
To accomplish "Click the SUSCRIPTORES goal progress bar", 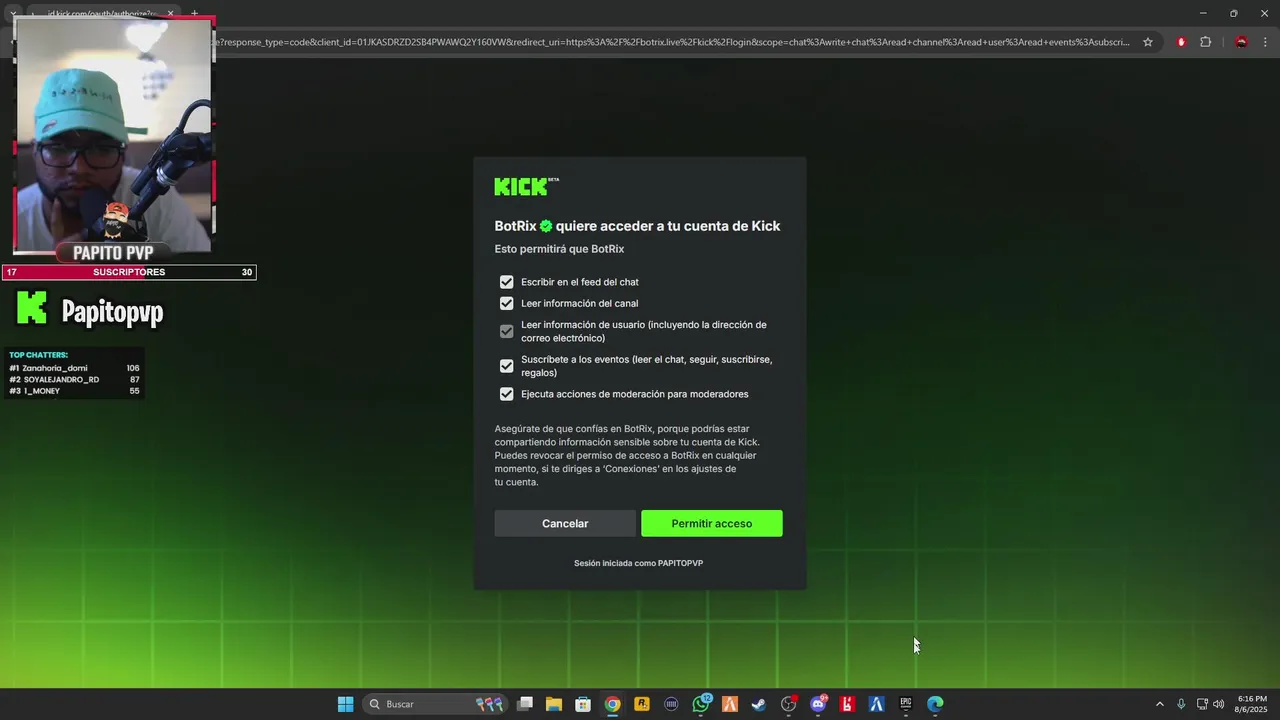I will 129,272.
